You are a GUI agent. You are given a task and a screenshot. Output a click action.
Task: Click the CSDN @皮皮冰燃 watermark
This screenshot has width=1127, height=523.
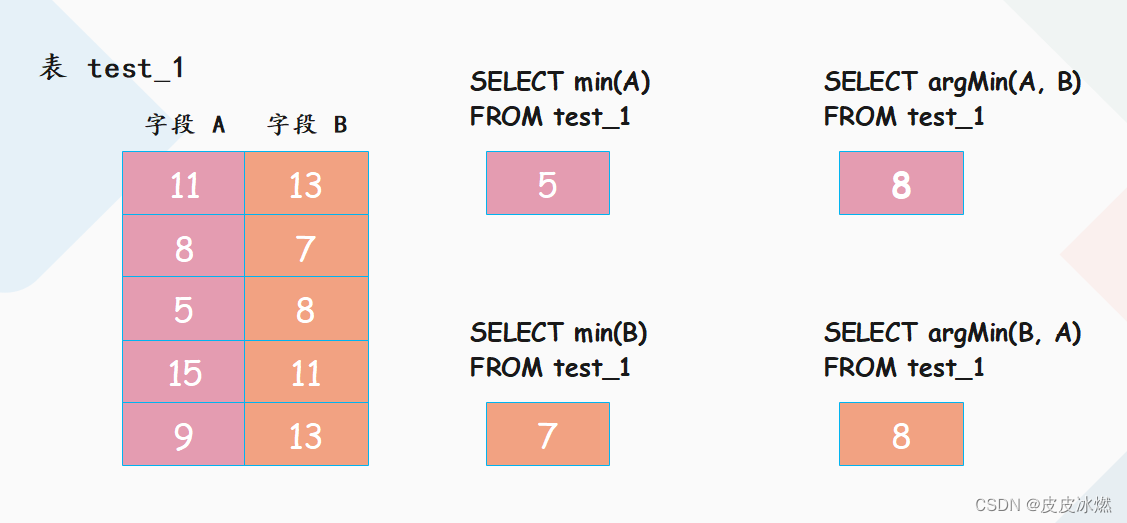point(1044,504)
